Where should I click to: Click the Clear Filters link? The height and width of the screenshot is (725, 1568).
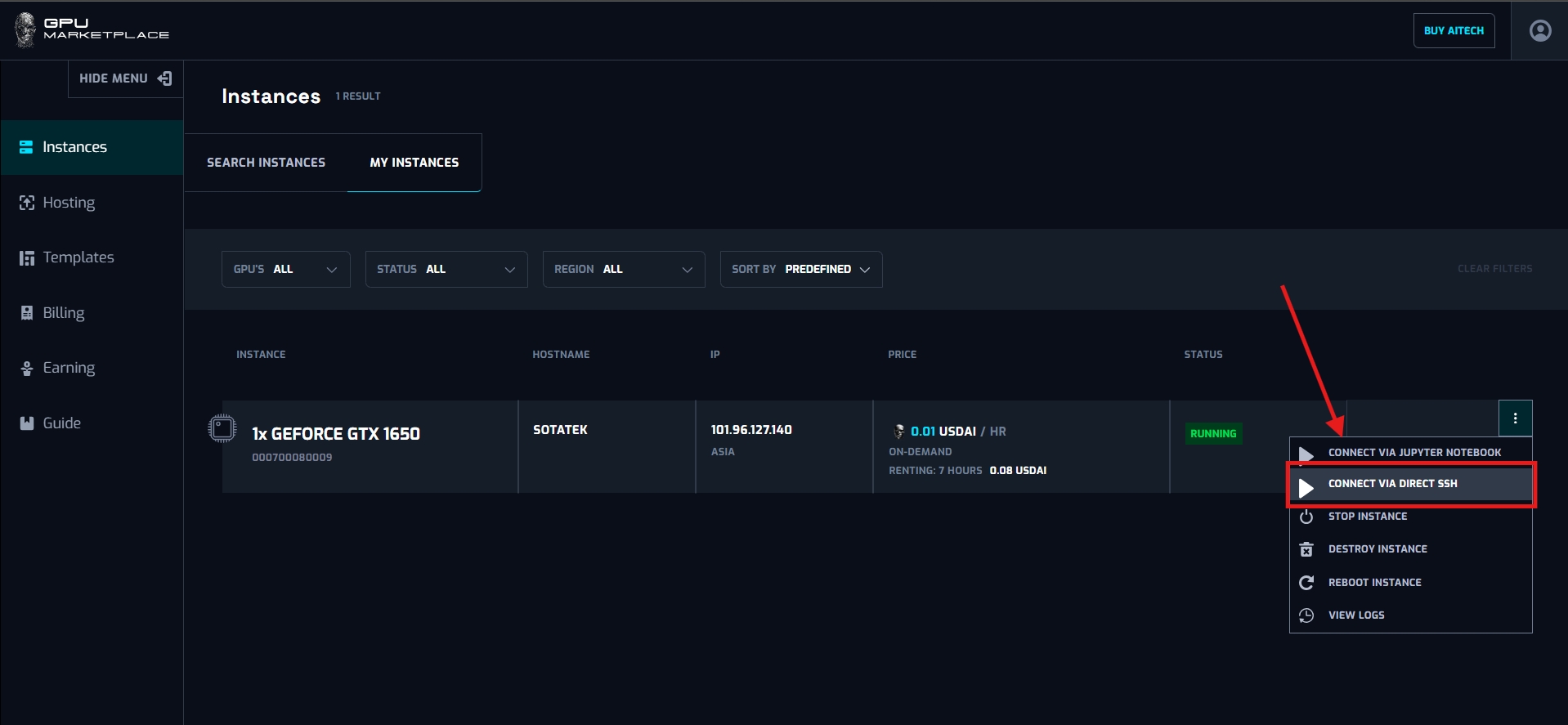[1494, 269]
